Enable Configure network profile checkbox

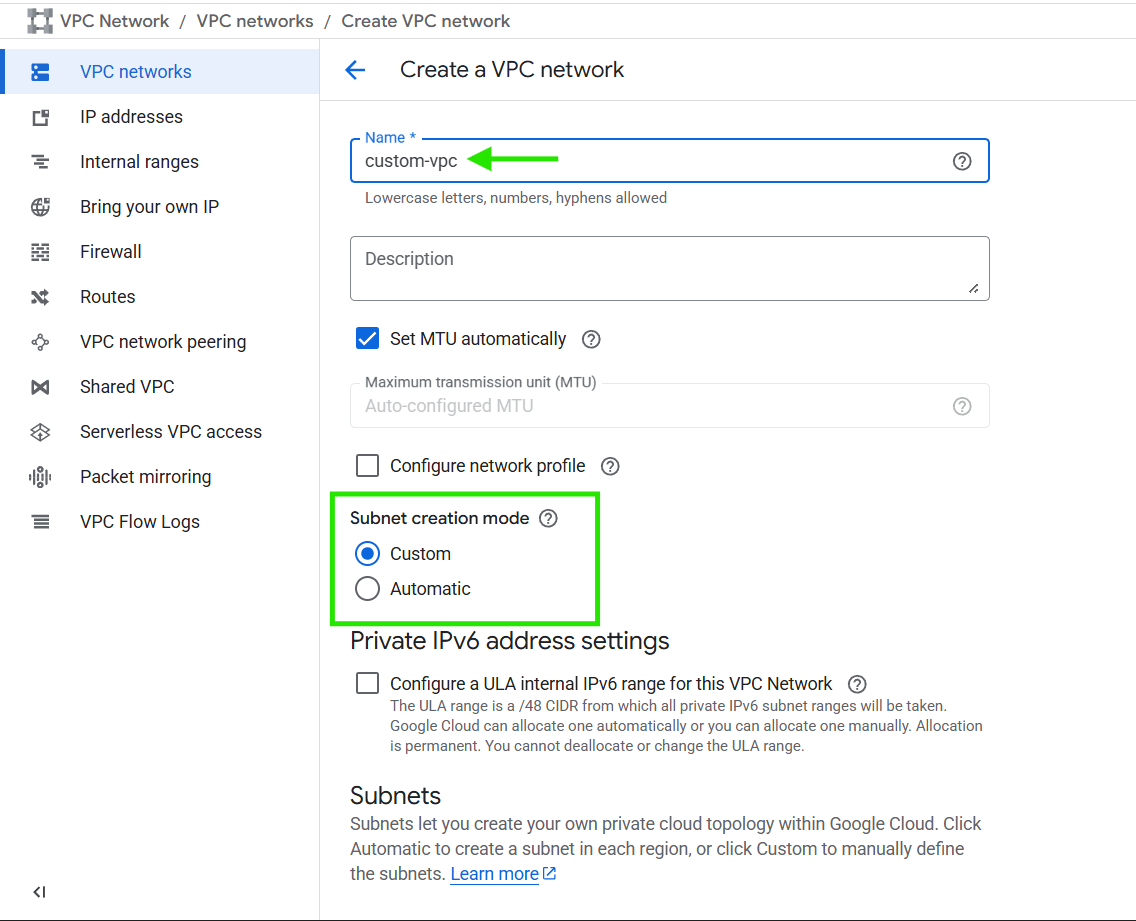pos(368,466)
